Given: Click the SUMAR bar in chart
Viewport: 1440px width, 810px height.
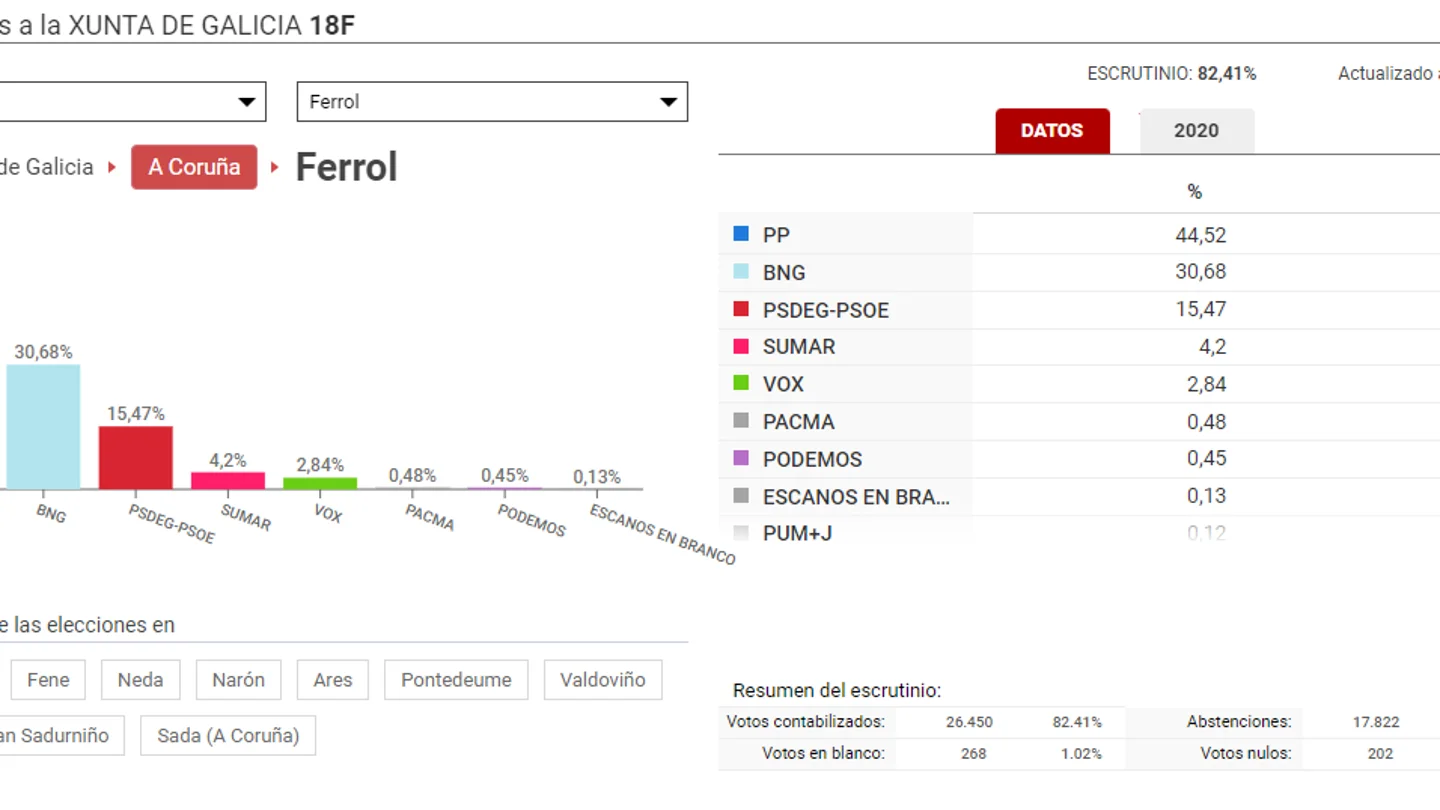Looking at the screenshot, I should click(228, 480).
